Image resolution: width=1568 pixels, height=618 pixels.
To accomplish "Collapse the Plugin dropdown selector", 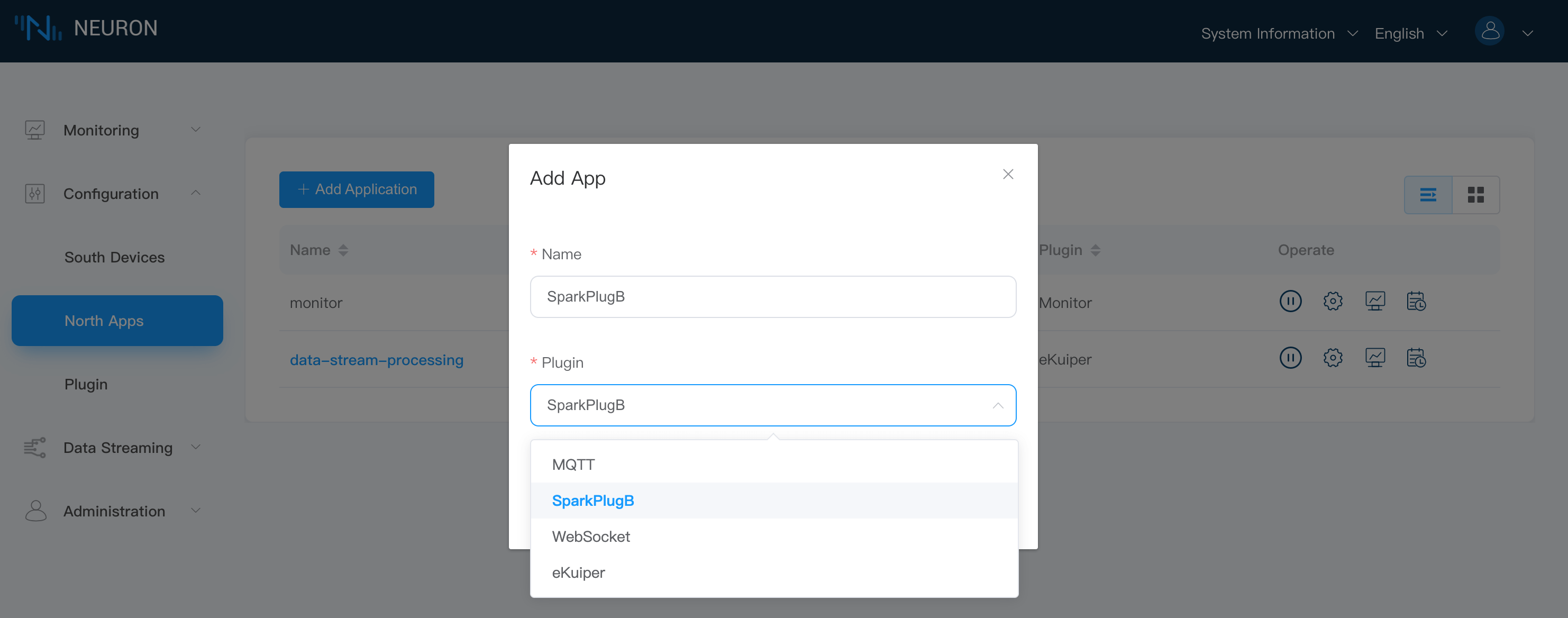I will [x=997, y=405].
